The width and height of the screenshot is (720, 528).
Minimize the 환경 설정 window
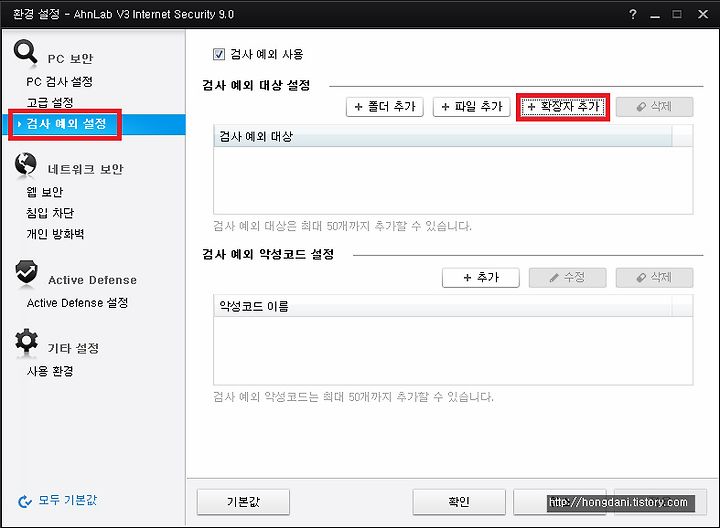pyautogui.click(x=655, y=15)
